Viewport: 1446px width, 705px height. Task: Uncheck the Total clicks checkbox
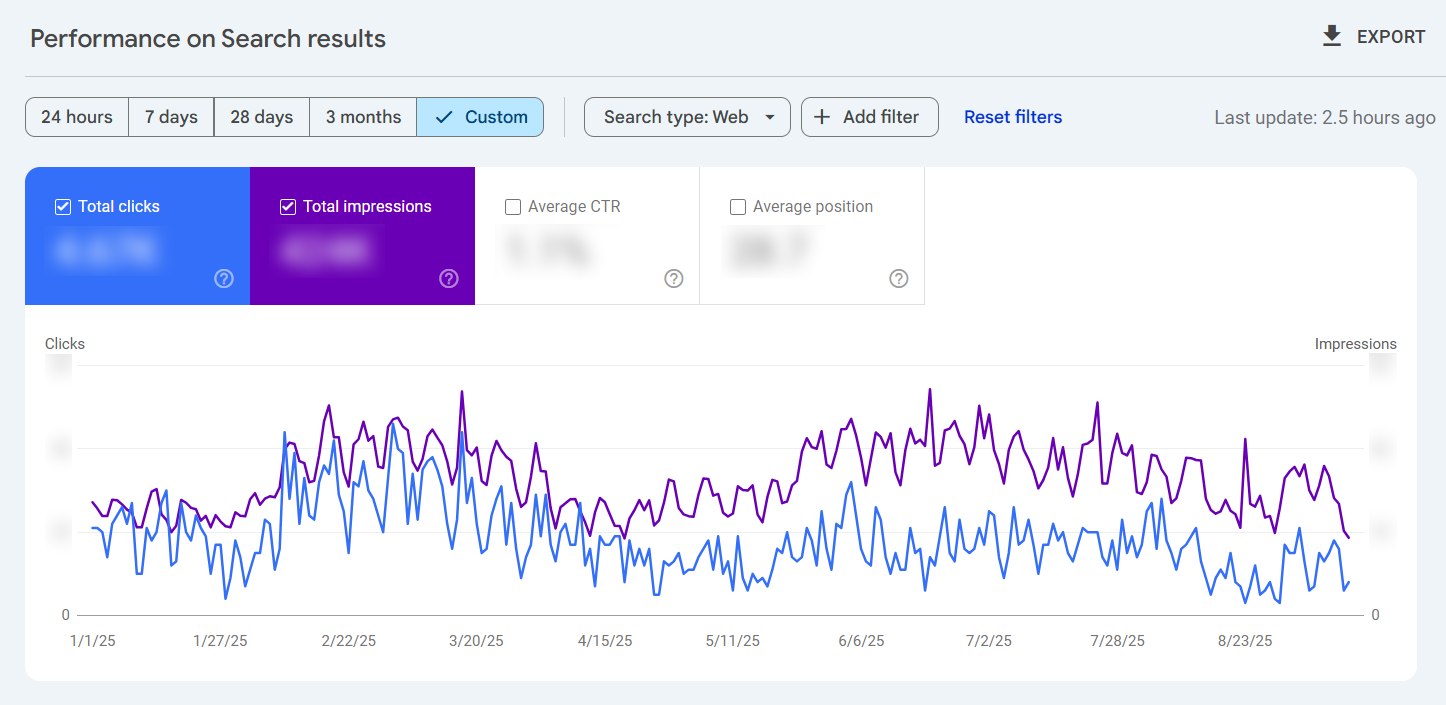click(x=63, y=206)
